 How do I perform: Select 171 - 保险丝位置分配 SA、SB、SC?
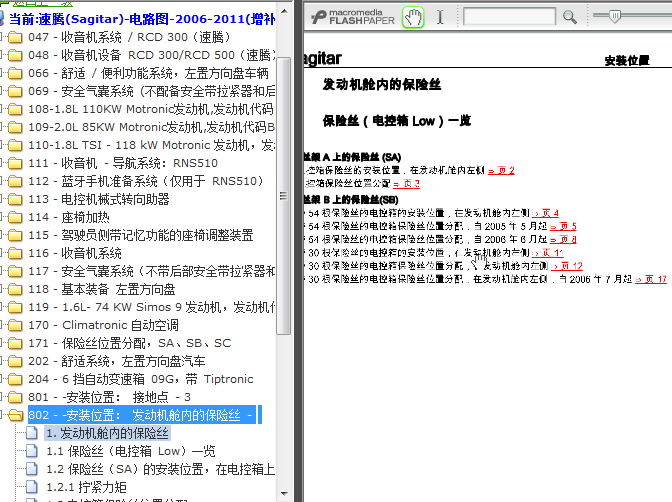[x=129, y=343]
